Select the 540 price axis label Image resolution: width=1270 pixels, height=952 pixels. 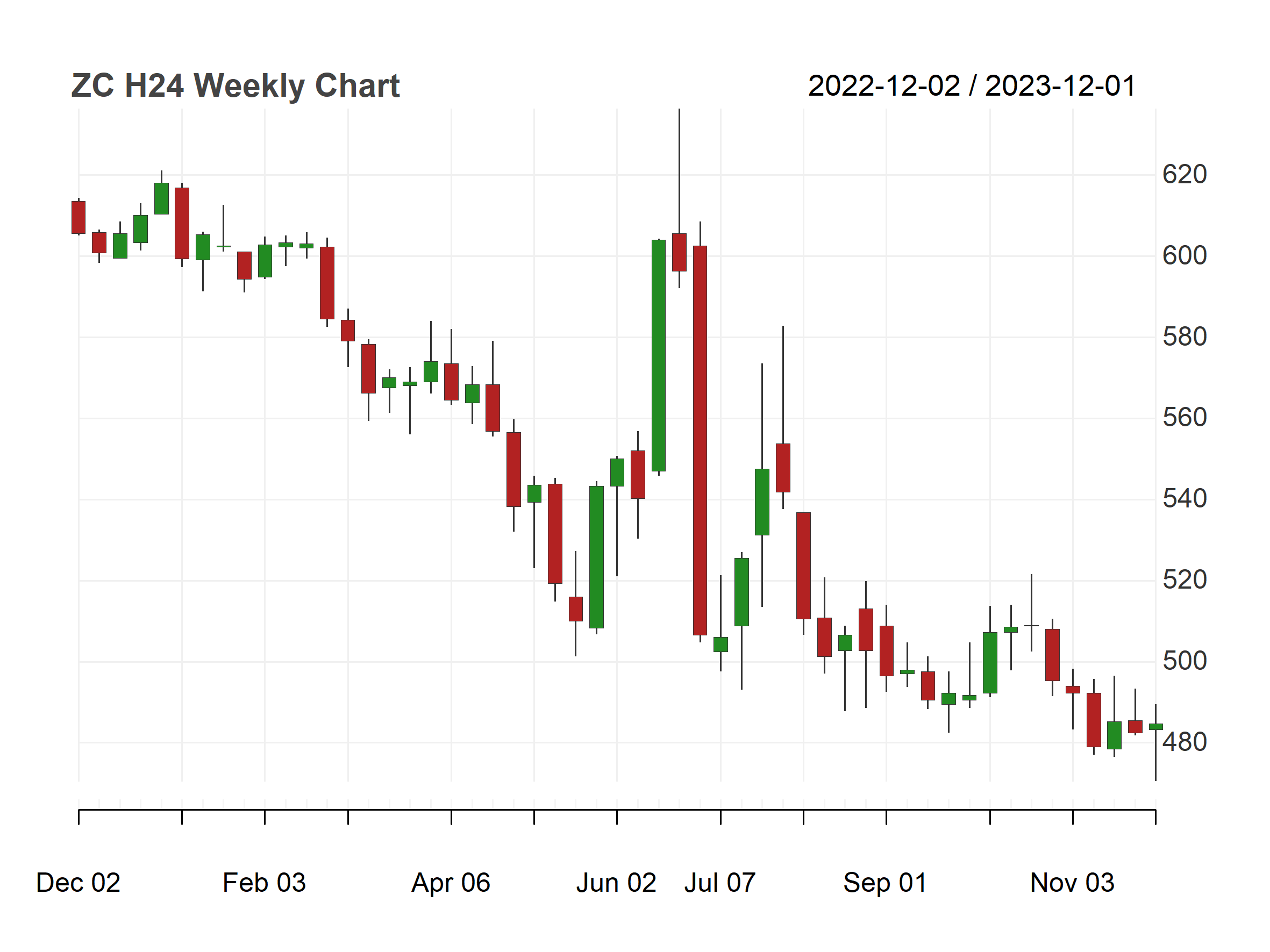pos(1185,499)
